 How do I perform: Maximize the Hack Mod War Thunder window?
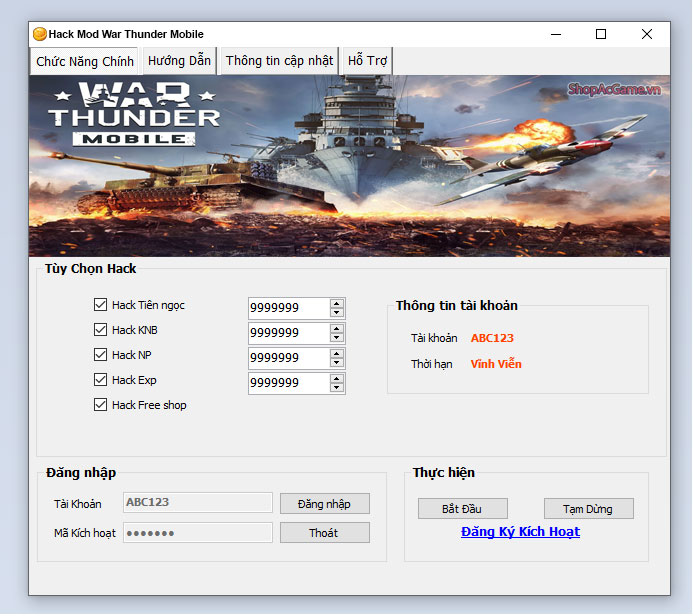(x=601, y=34)
